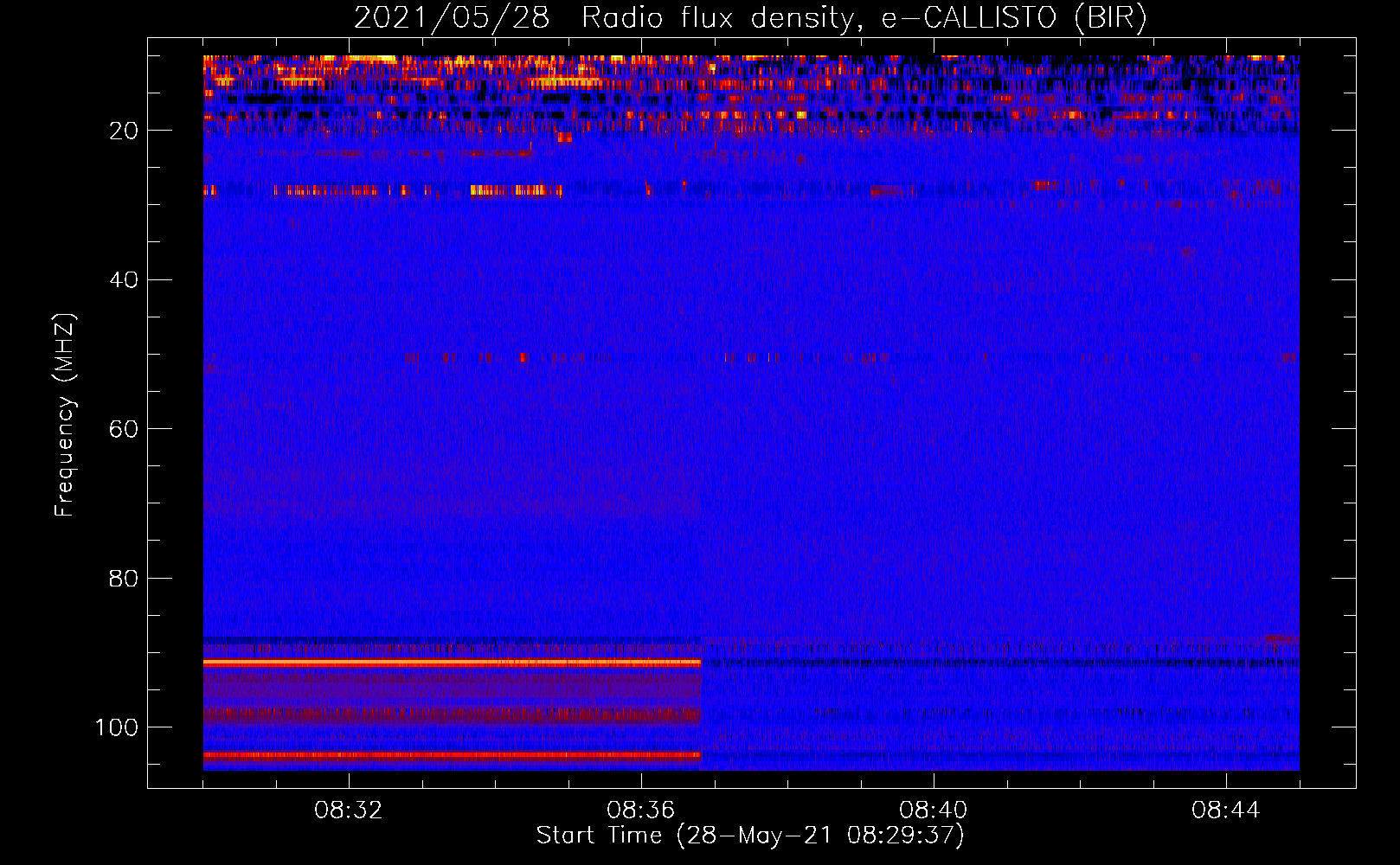Click the 08:44 time tick label
The width and height of the screenshot is (1400, 865).
click(1225, 811)
